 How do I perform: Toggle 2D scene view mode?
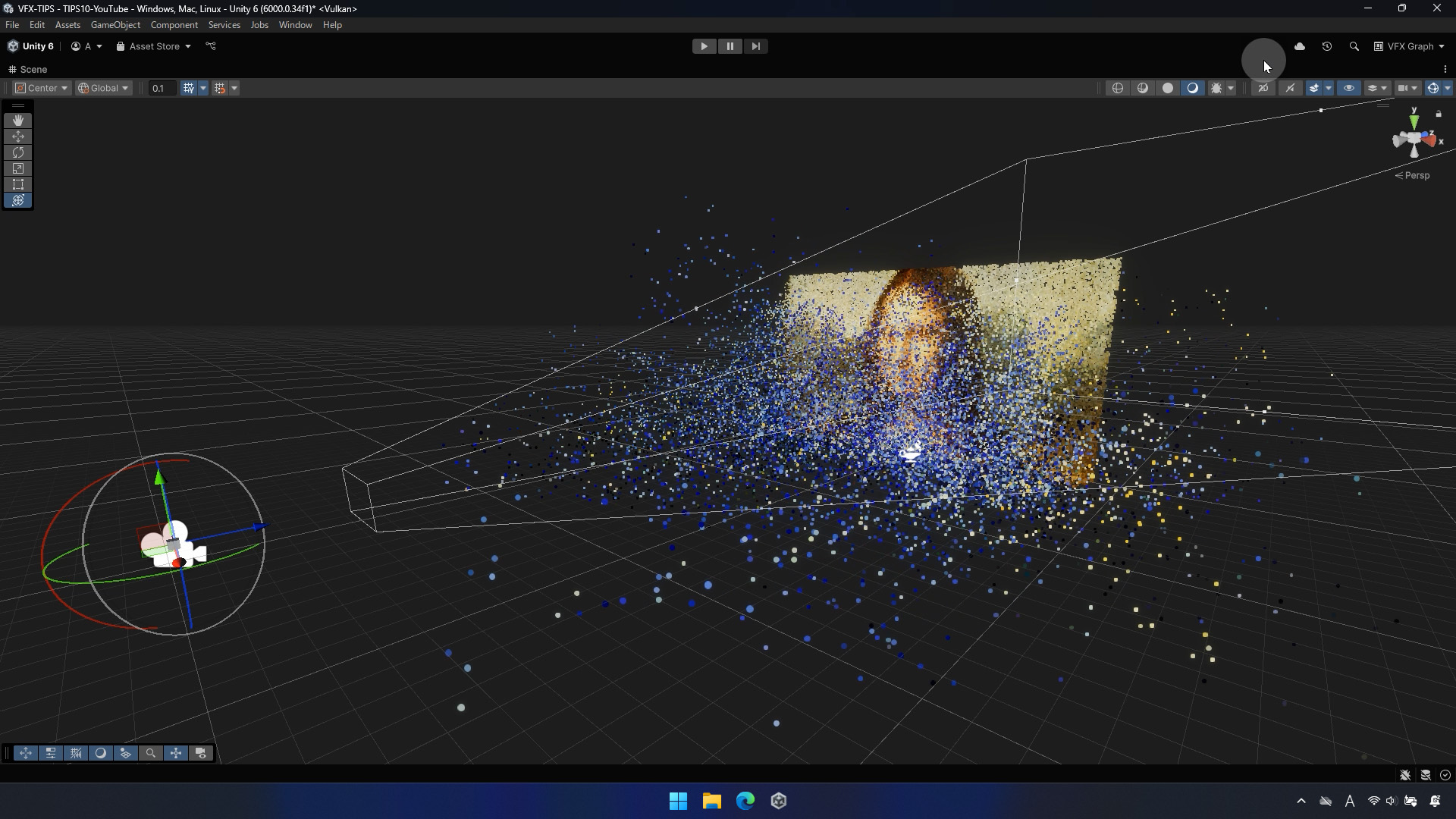[1263, 88]
